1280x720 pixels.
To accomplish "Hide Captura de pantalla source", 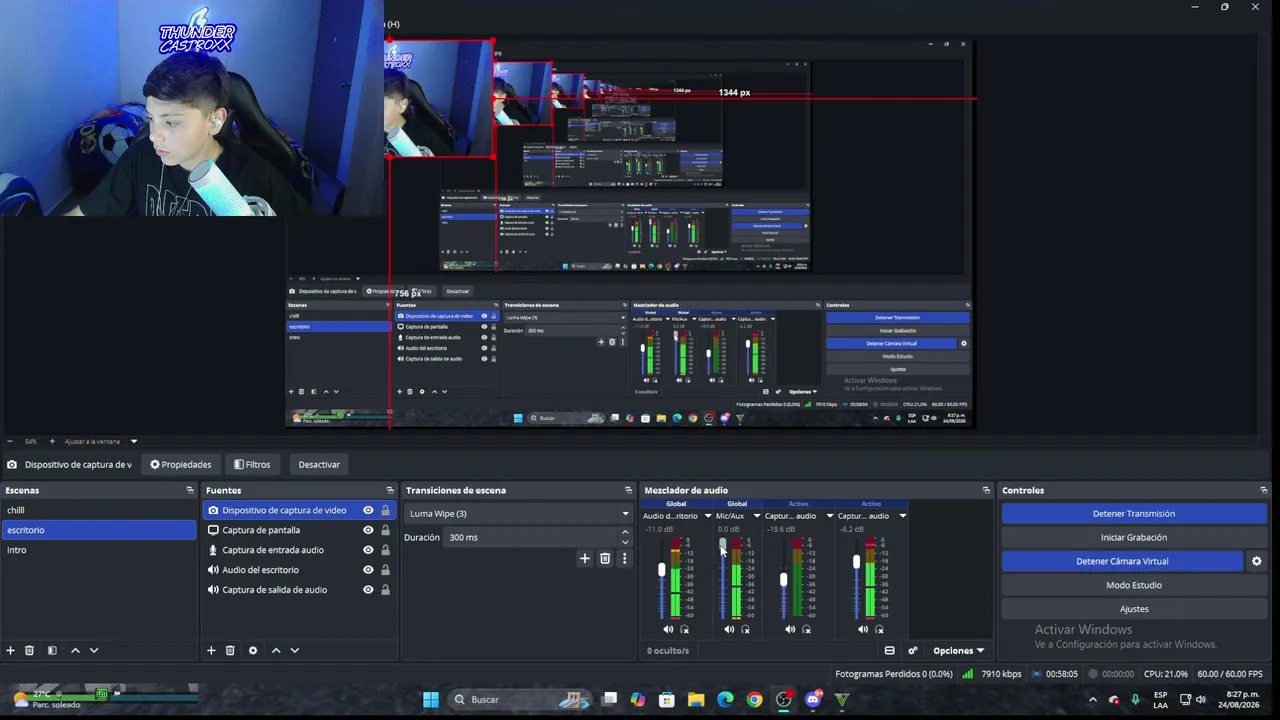I will (x=368, y=530).
